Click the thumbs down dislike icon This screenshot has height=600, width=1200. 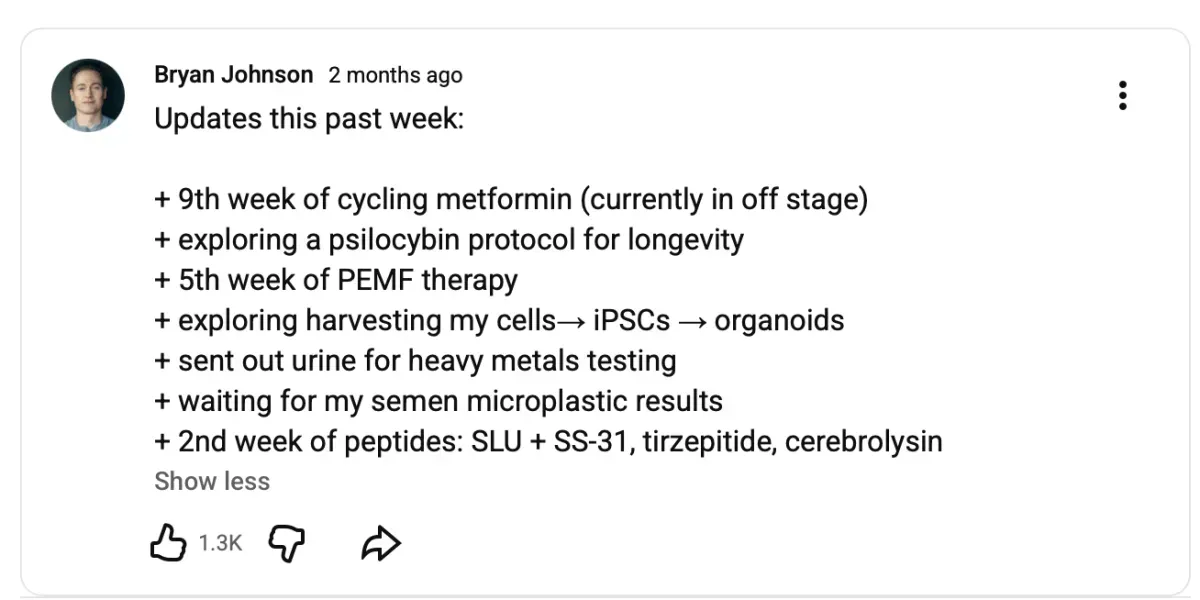tap(287, 543)
